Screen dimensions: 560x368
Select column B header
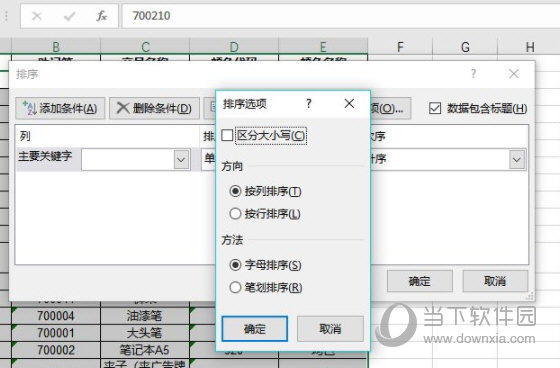pyautogui.click(x=56, y=46)
